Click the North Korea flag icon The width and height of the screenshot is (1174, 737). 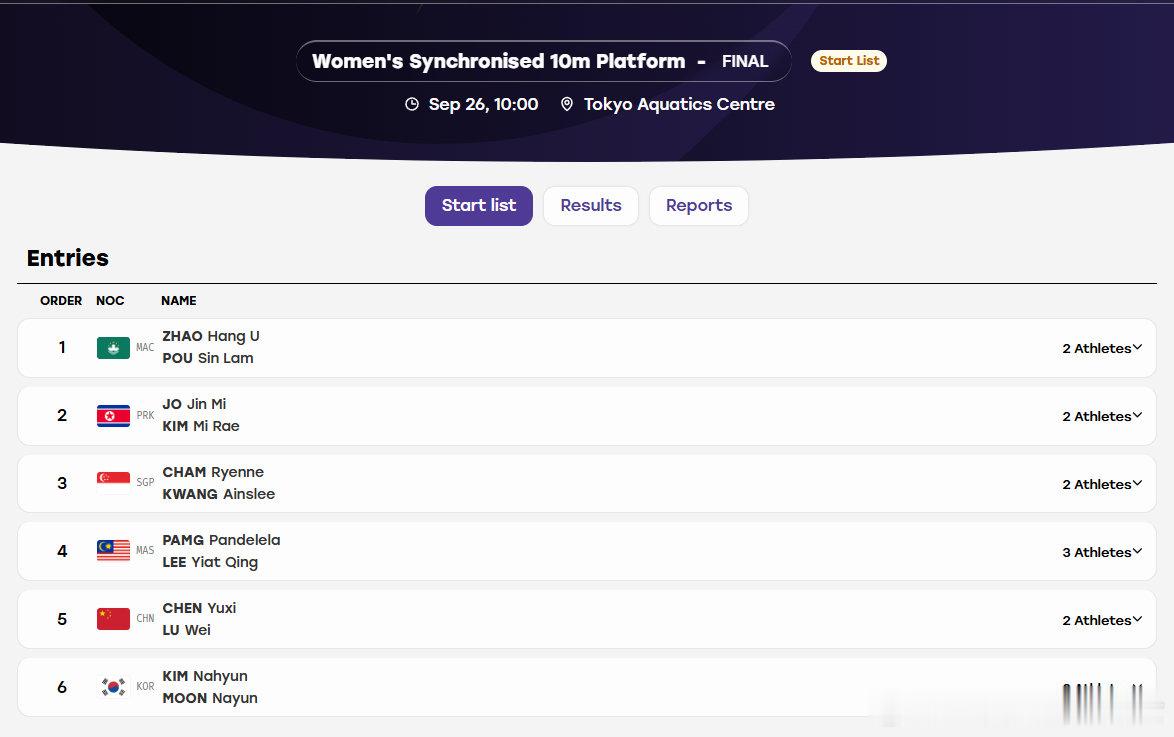coord(113,416)
